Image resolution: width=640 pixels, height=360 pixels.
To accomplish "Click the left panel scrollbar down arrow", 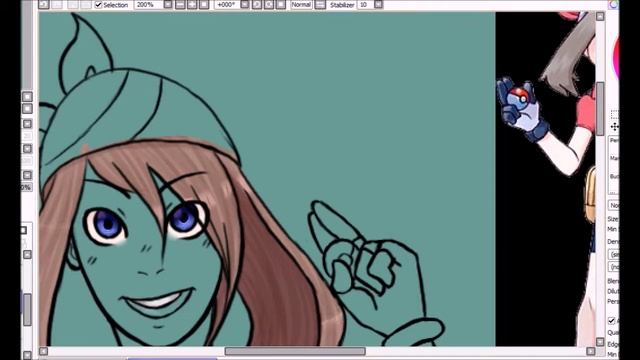I will 27,355.
